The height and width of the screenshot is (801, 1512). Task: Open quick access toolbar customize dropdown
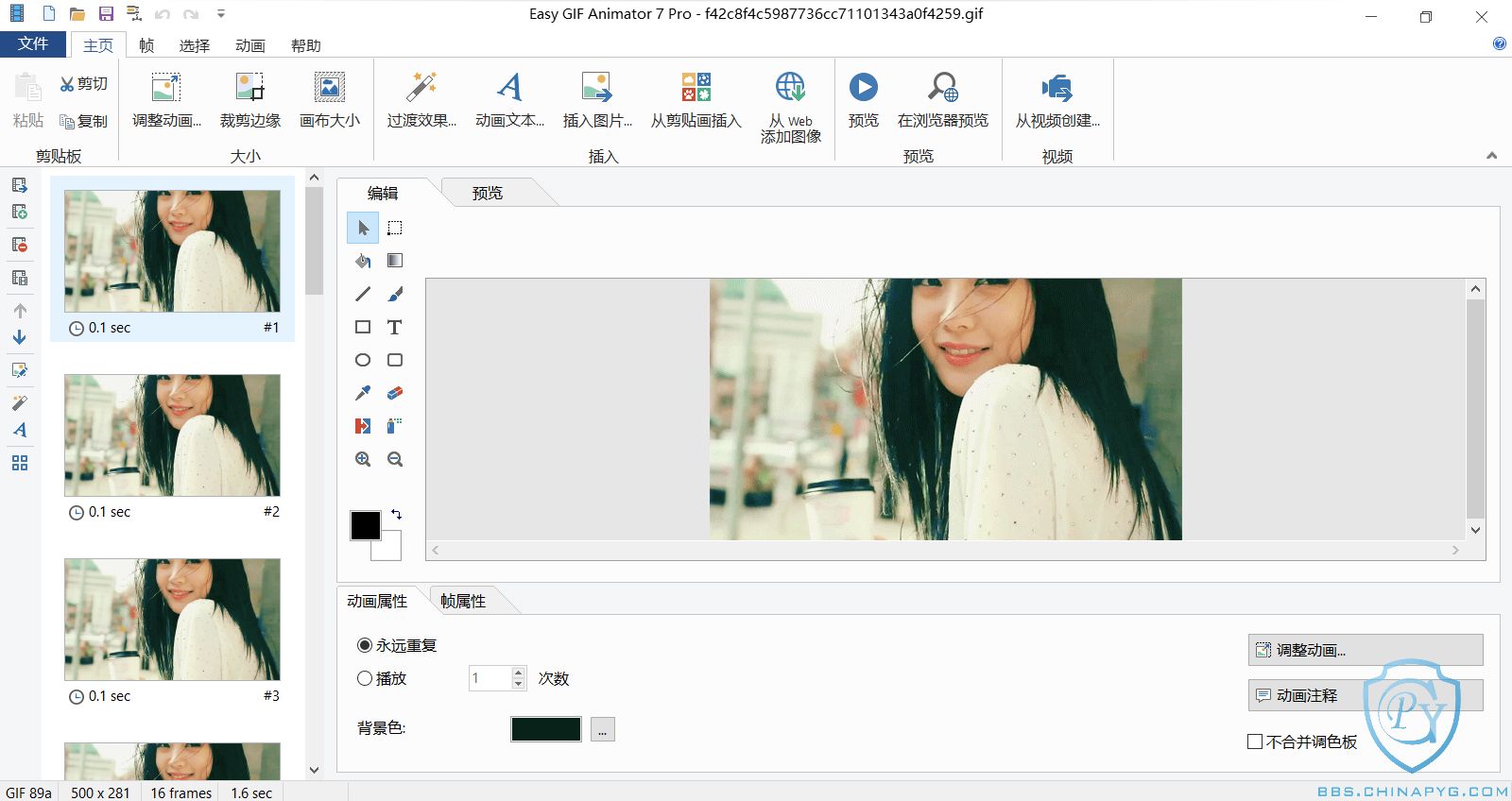click(x=220, y=14)
